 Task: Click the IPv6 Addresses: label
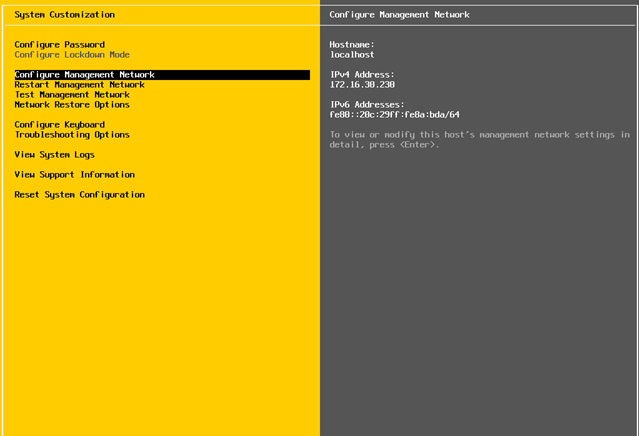point(367,105)
